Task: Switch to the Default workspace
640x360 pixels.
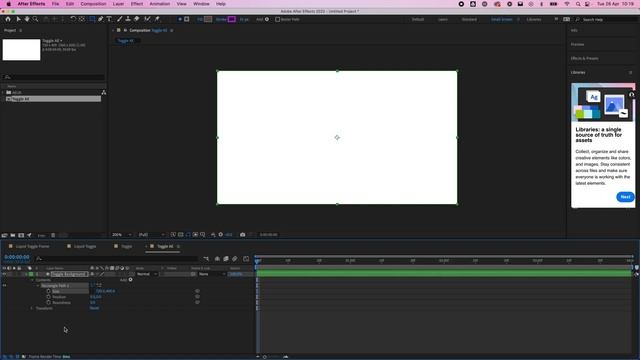Action: pos(418,19)
